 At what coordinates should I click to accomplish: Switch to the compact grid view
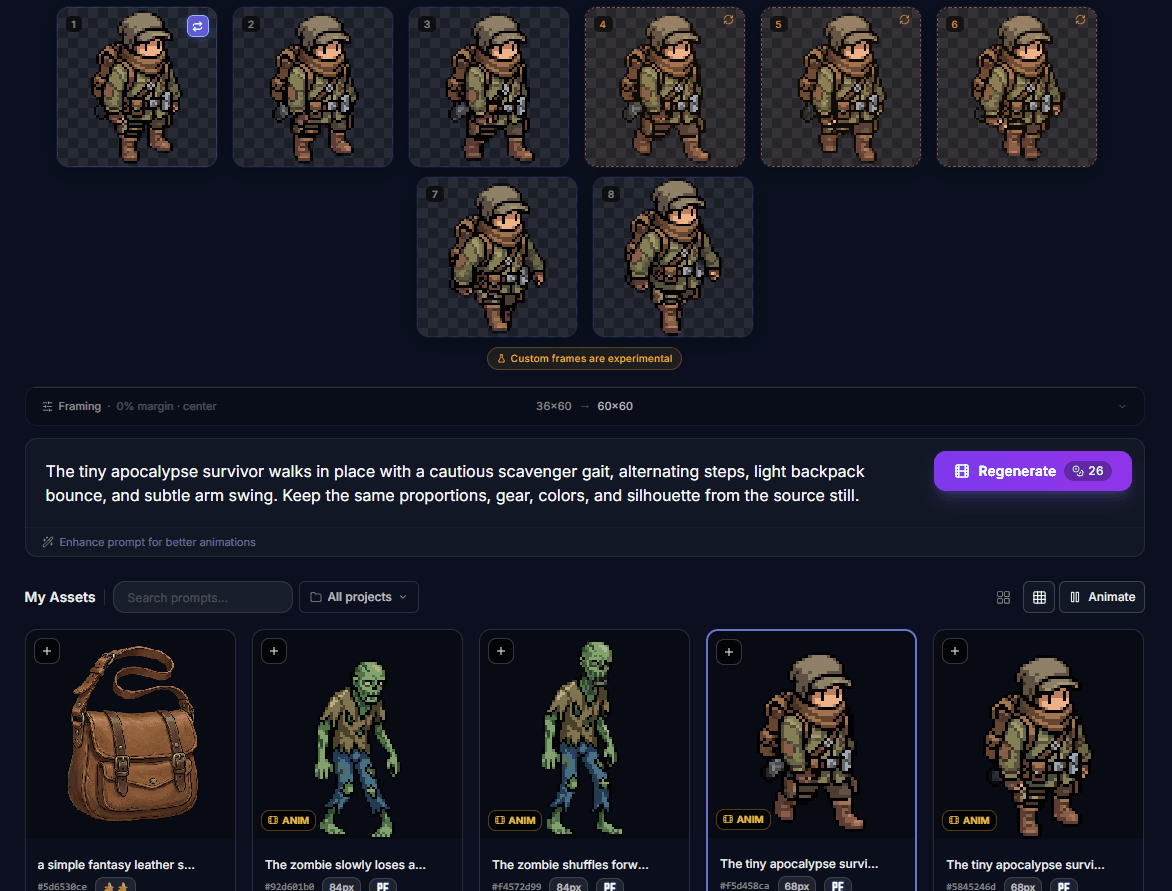tap(1039, 597)
